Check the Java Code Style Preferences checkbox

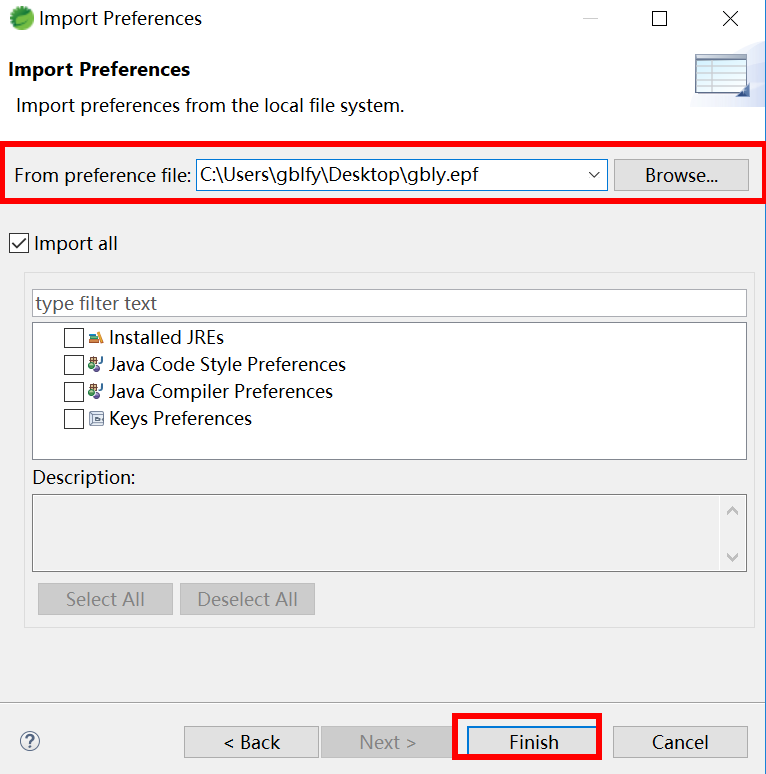point(74,365)
